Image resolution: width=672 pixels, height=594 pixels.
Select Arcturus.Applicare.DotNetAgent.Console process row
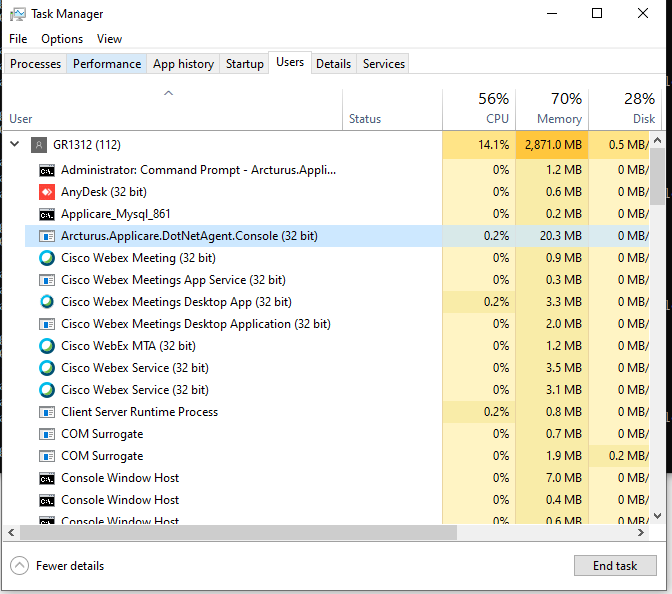coord(189,236)
